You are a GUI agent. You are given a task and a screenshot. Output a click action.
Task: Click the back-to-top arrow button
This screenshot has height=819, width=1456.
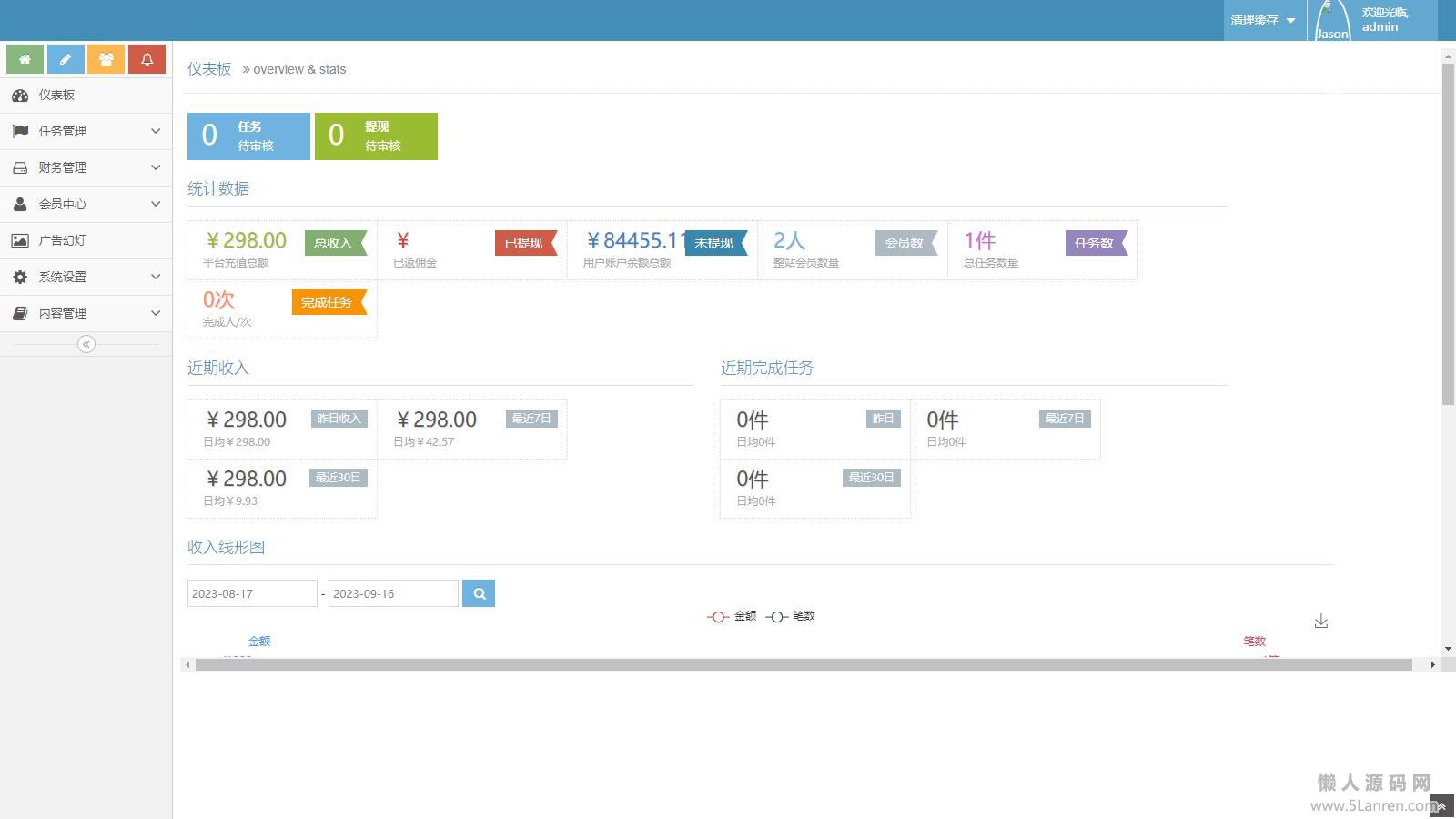tap(1441, 806)
